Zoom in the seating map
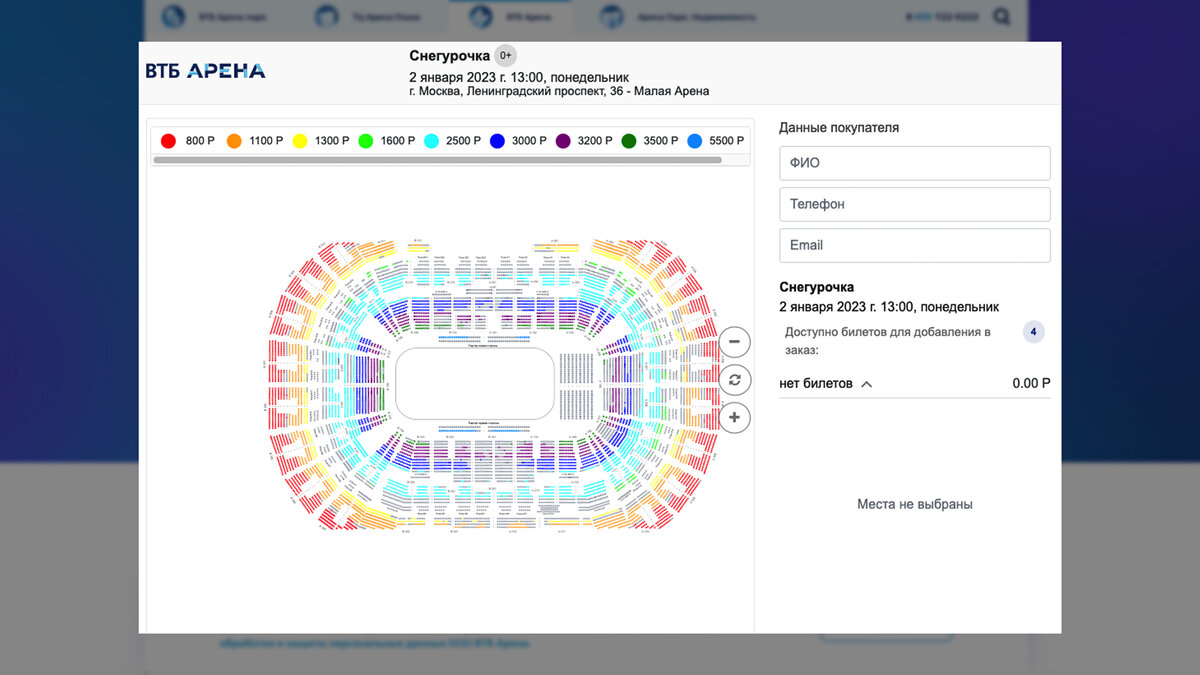 tap(734, 417)
